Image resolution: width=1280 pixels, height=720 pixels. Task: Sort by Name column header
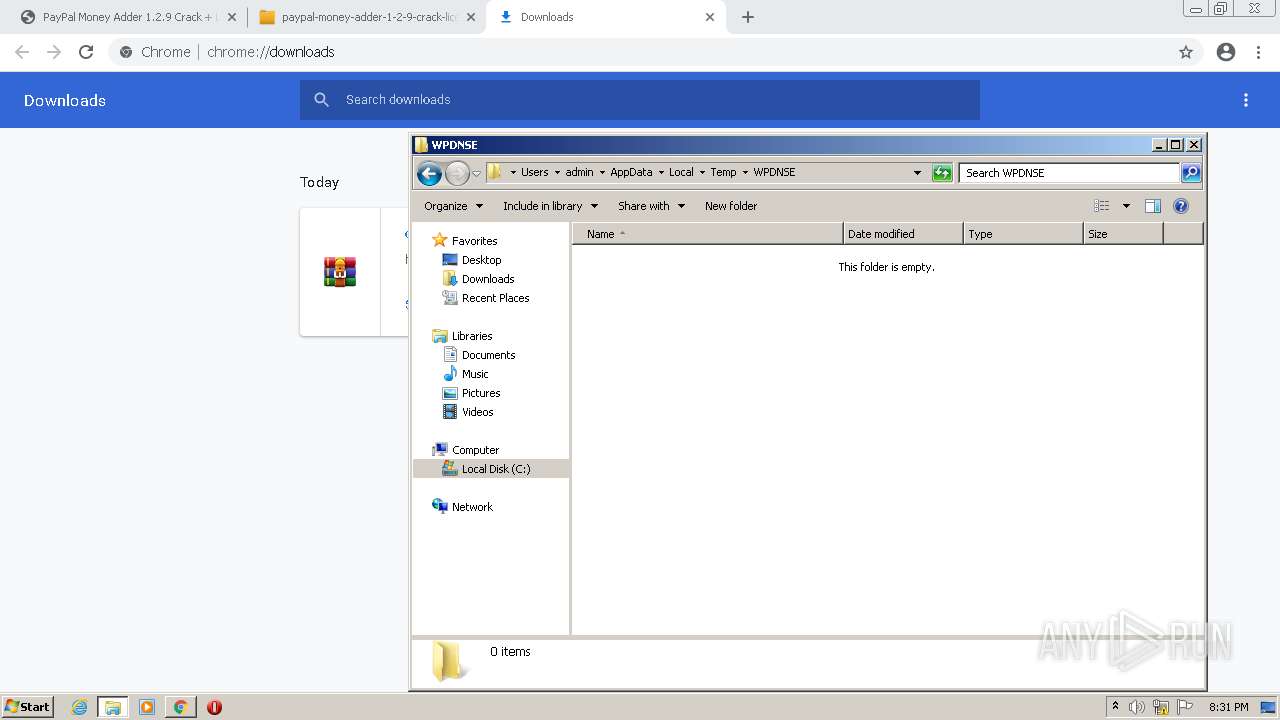coord(708,234)
